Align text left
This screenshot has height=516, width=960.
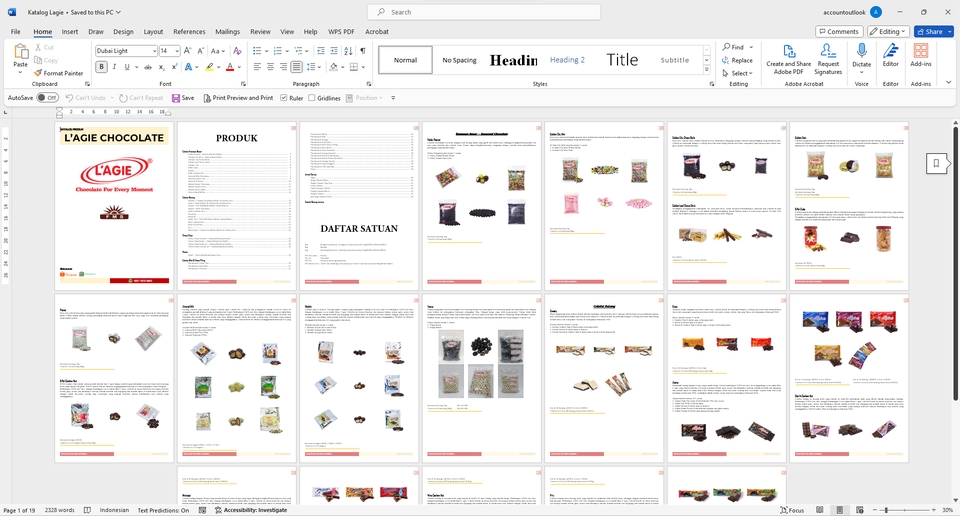pyautogui.click(x=257, y=67)
